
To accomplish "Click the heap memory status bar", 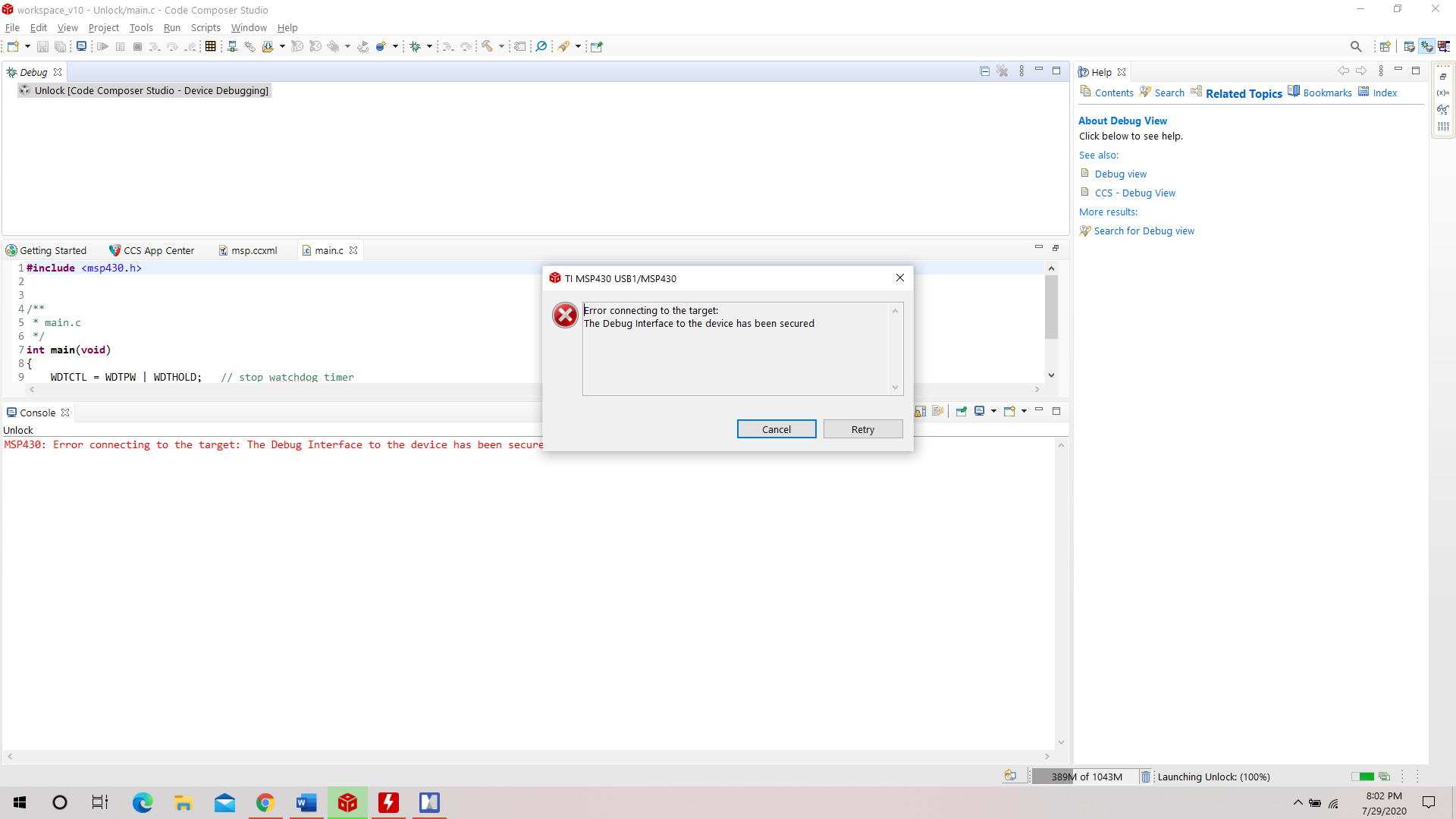I will click(x=1085, y=777).
